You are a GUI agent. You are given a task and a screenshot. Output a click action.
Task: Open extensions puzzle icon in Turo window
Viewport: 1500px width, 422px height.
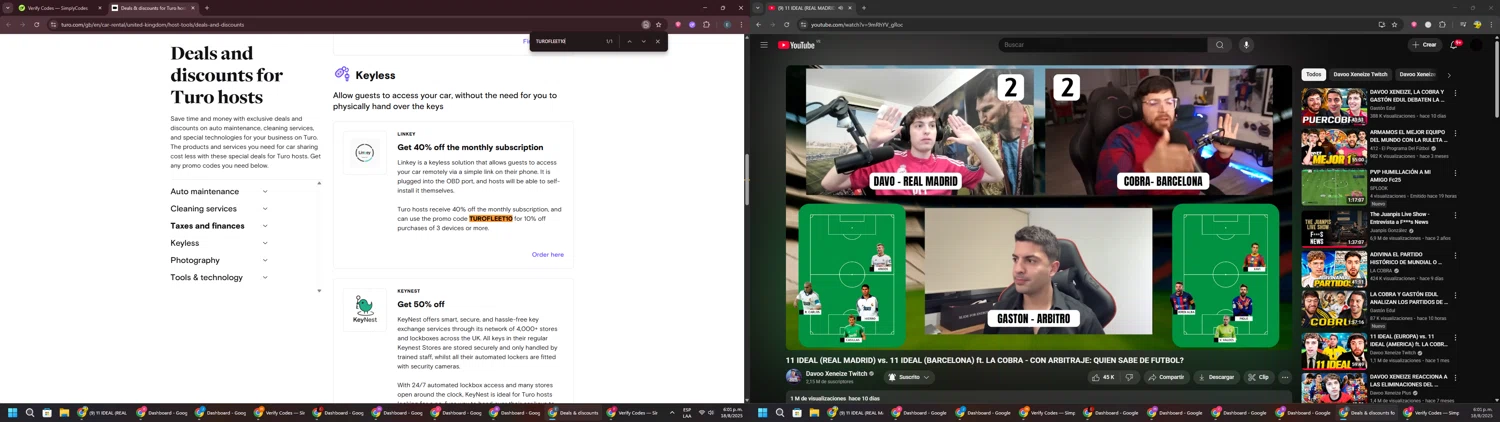point(706,24)
